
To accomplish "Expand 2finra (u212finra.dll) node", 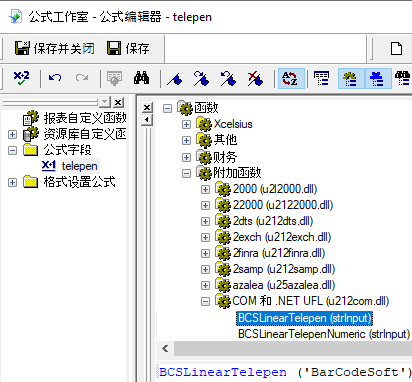I will click(205, 253).
